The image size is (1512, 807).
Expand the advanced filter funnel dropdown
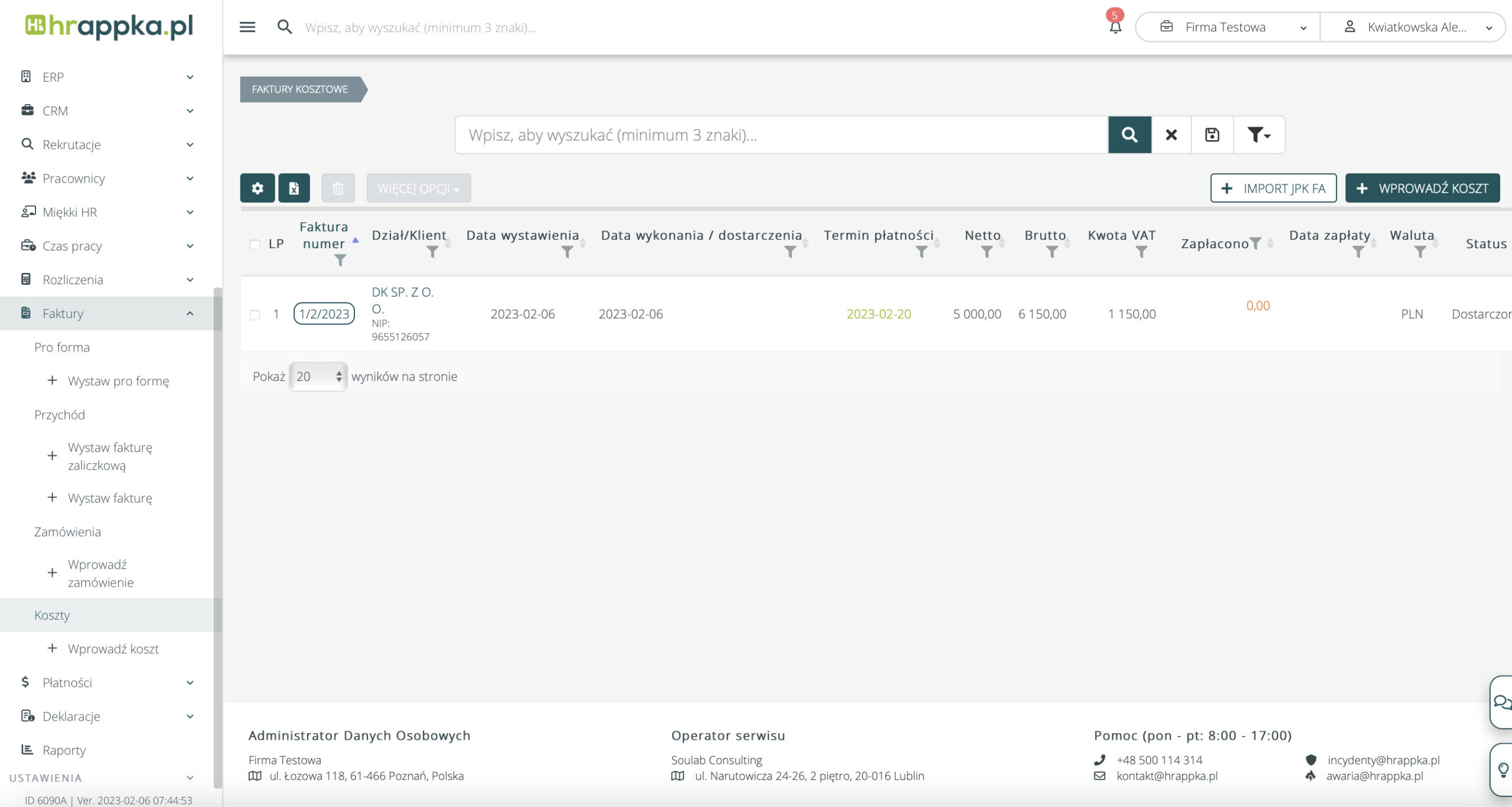(x=1259, y=135)
